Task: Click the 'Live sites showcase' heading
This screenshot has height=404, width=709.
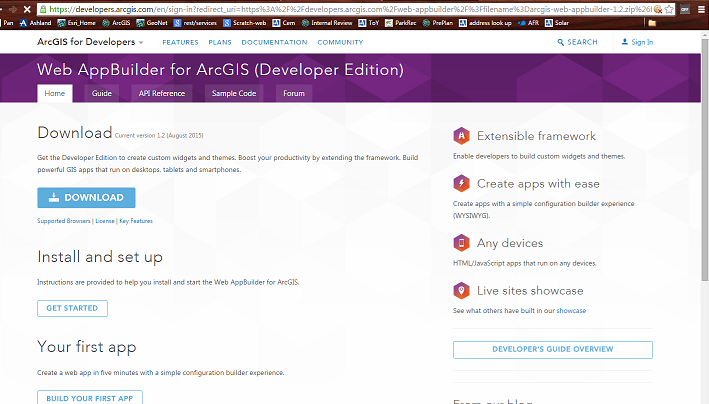Action: click(530, 290)
